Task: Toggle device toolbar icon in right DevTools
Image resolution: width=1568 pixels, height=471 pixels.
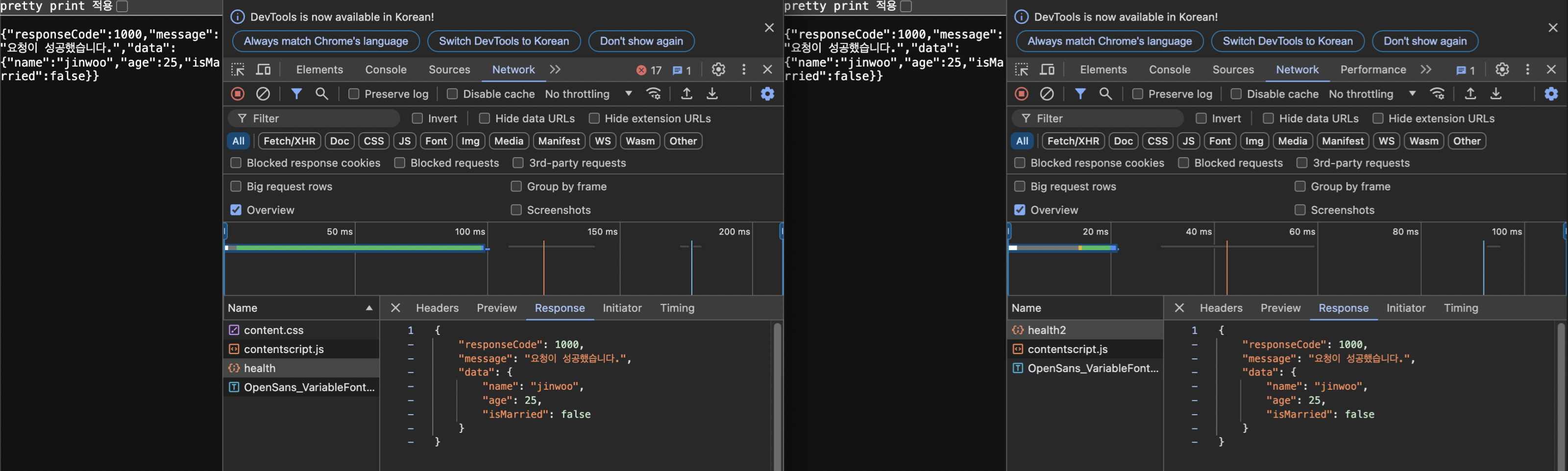Action: pos(1047,70)
